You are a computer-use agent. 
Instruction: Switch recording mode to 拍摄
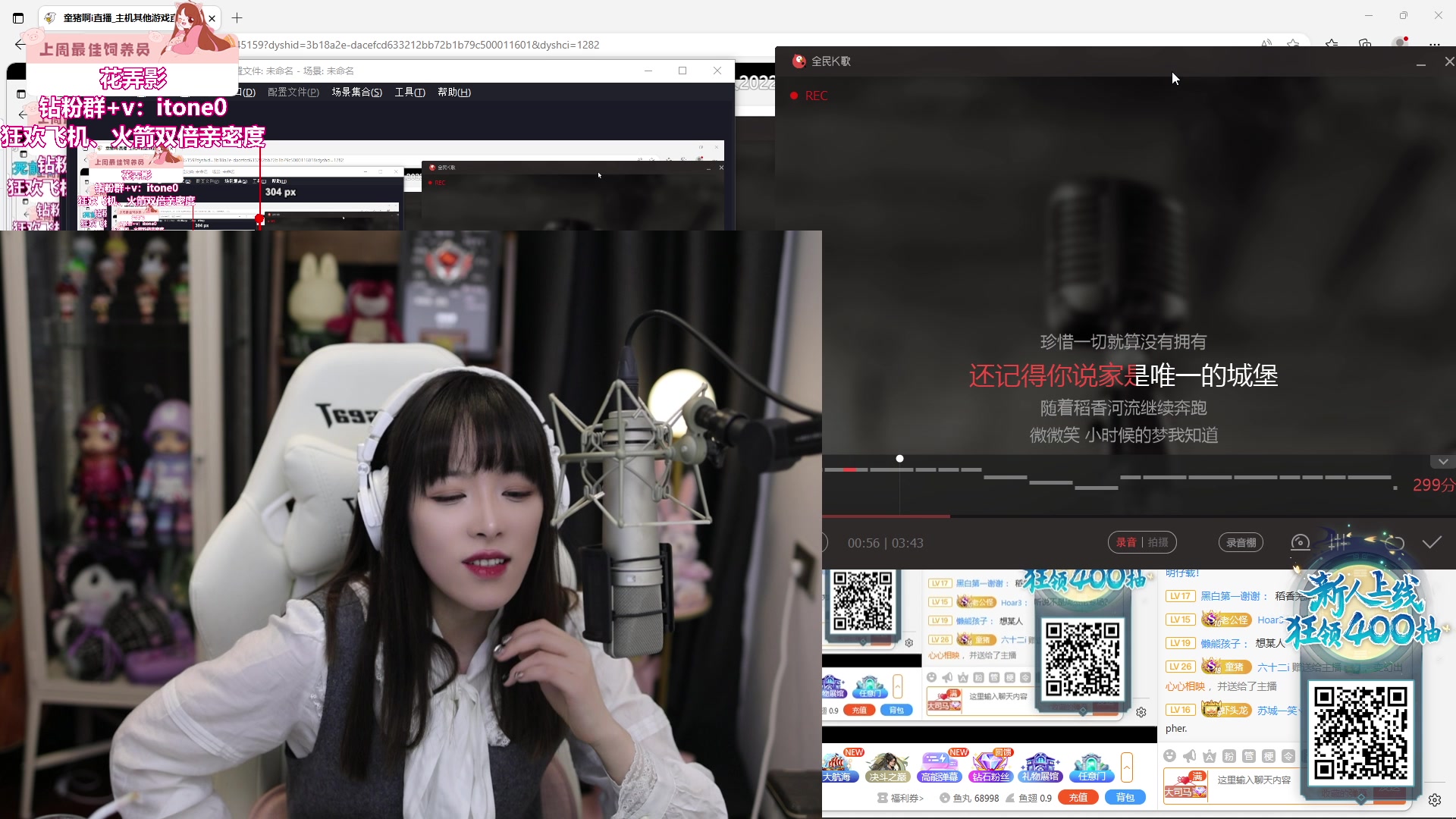coord(1158,542)
